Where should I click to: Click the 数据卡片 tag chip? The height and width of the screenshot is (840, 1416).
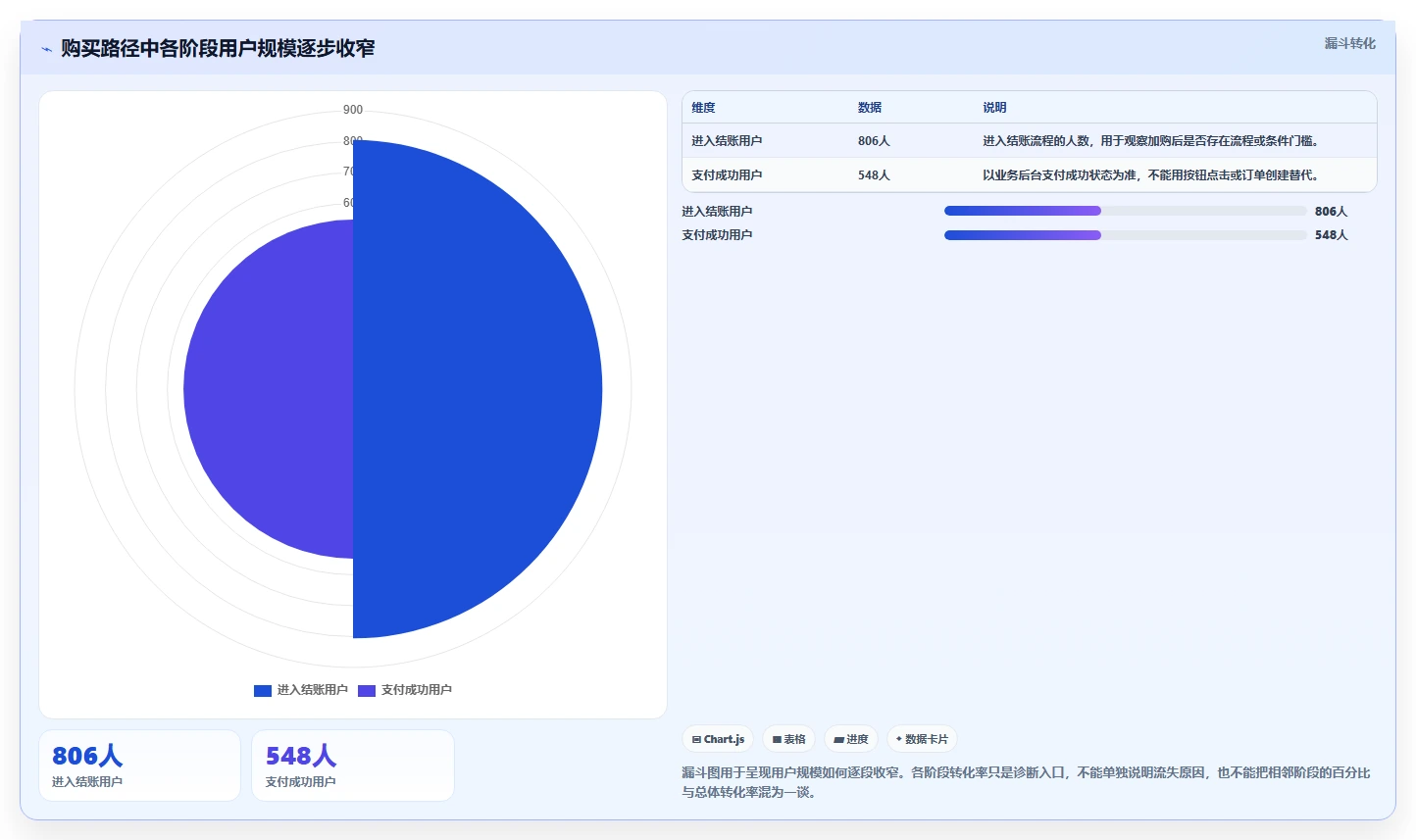point(922,739)
